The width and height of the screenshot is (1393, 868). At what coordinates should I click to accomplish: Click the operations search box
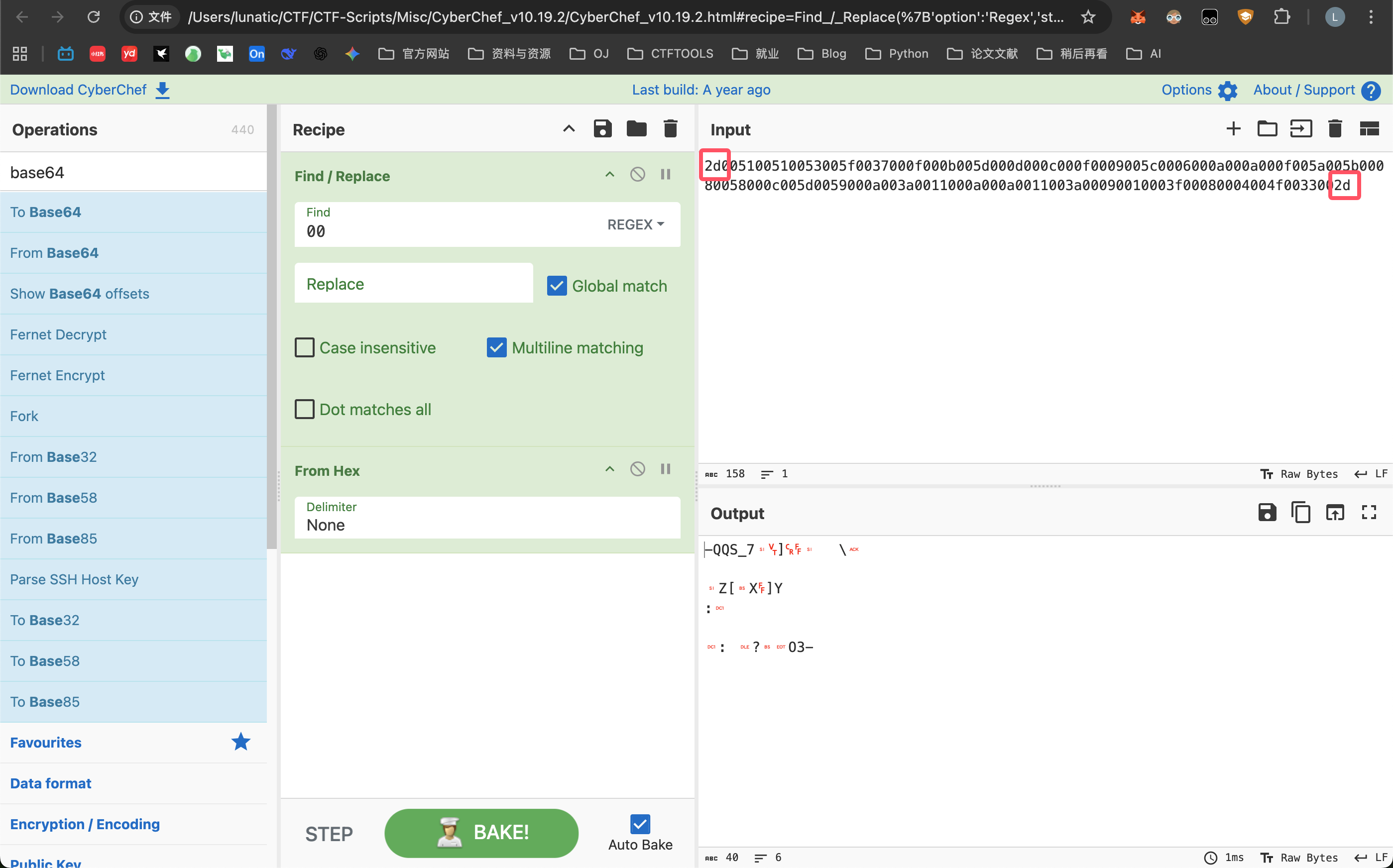(133, 172)
